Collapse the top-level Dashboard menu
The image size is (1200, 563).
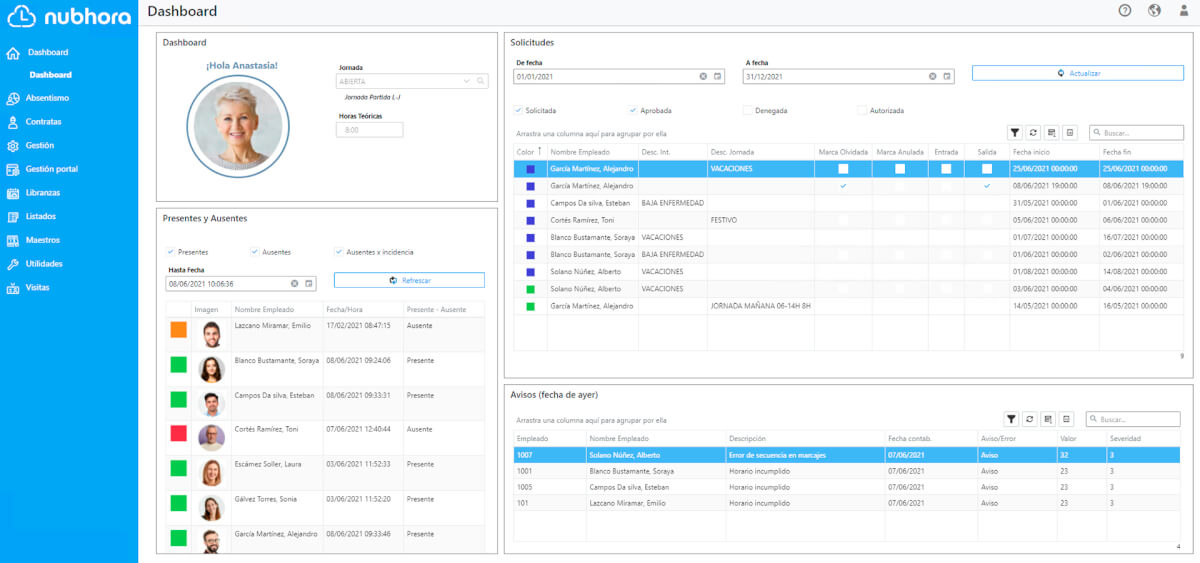tap(48, 52)
